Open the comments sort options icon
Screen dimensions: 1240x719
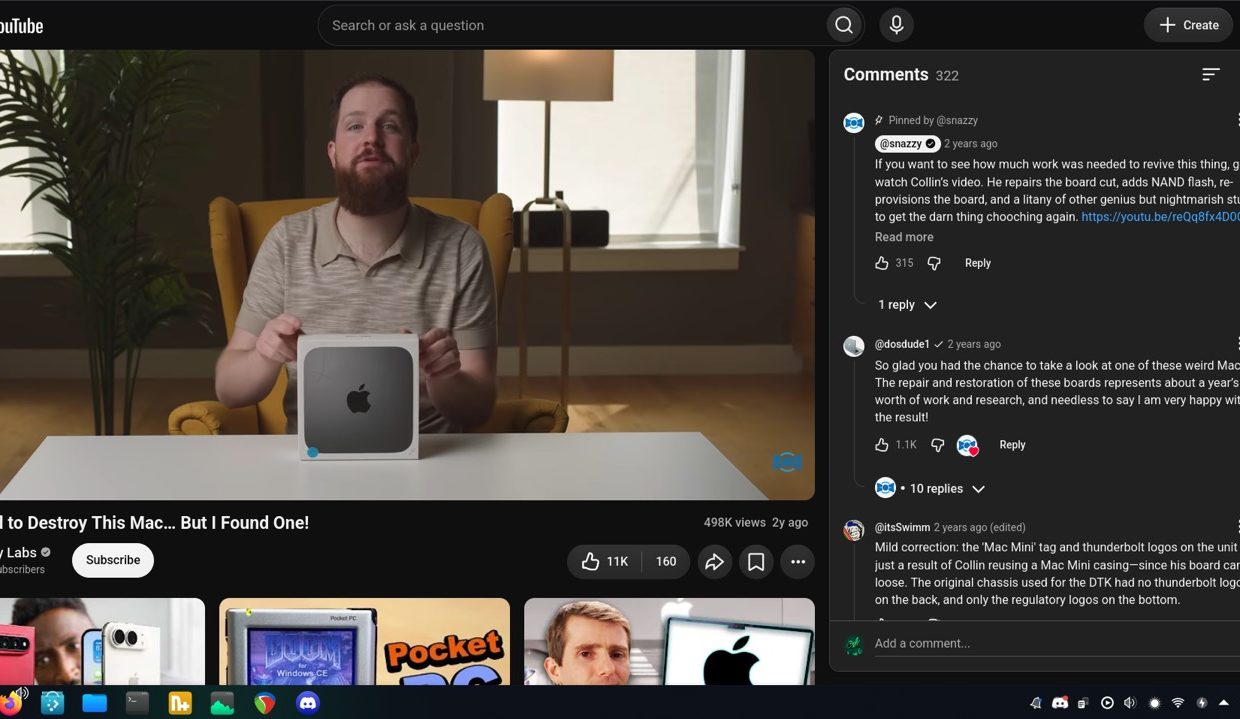[1210, 75]
